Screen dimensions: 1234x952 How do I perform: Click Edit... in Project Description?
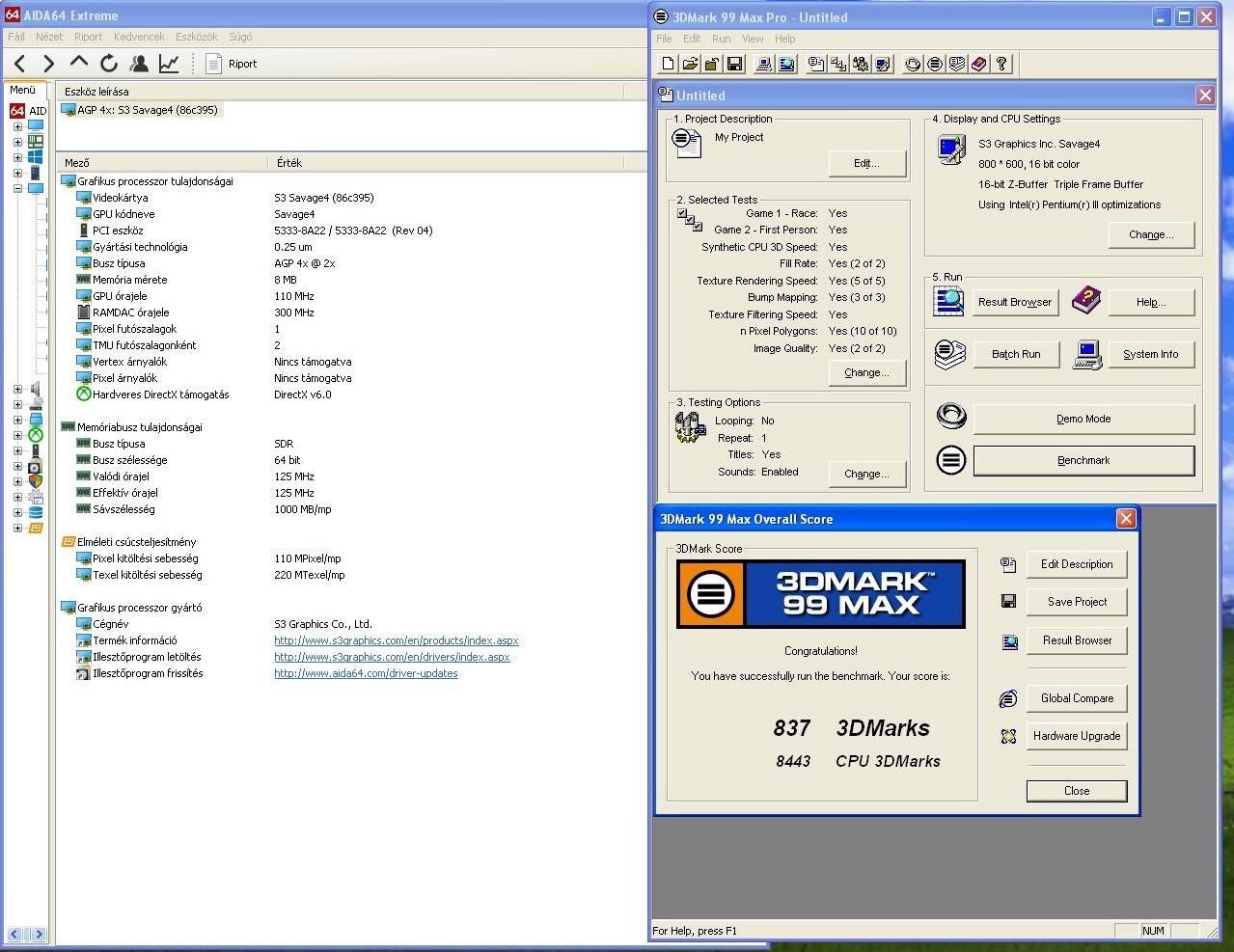866,163
